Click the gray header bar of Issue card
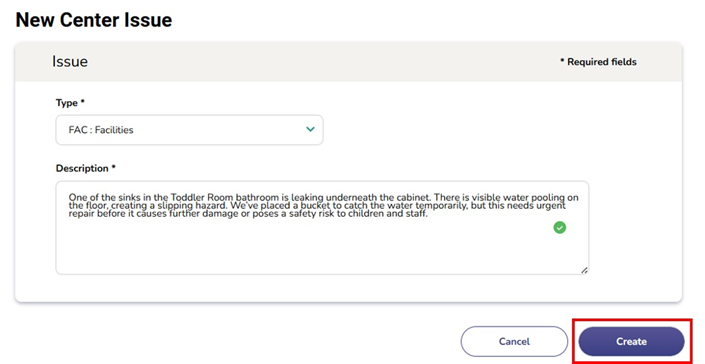 pyautogui.click(x=348, y=62)
